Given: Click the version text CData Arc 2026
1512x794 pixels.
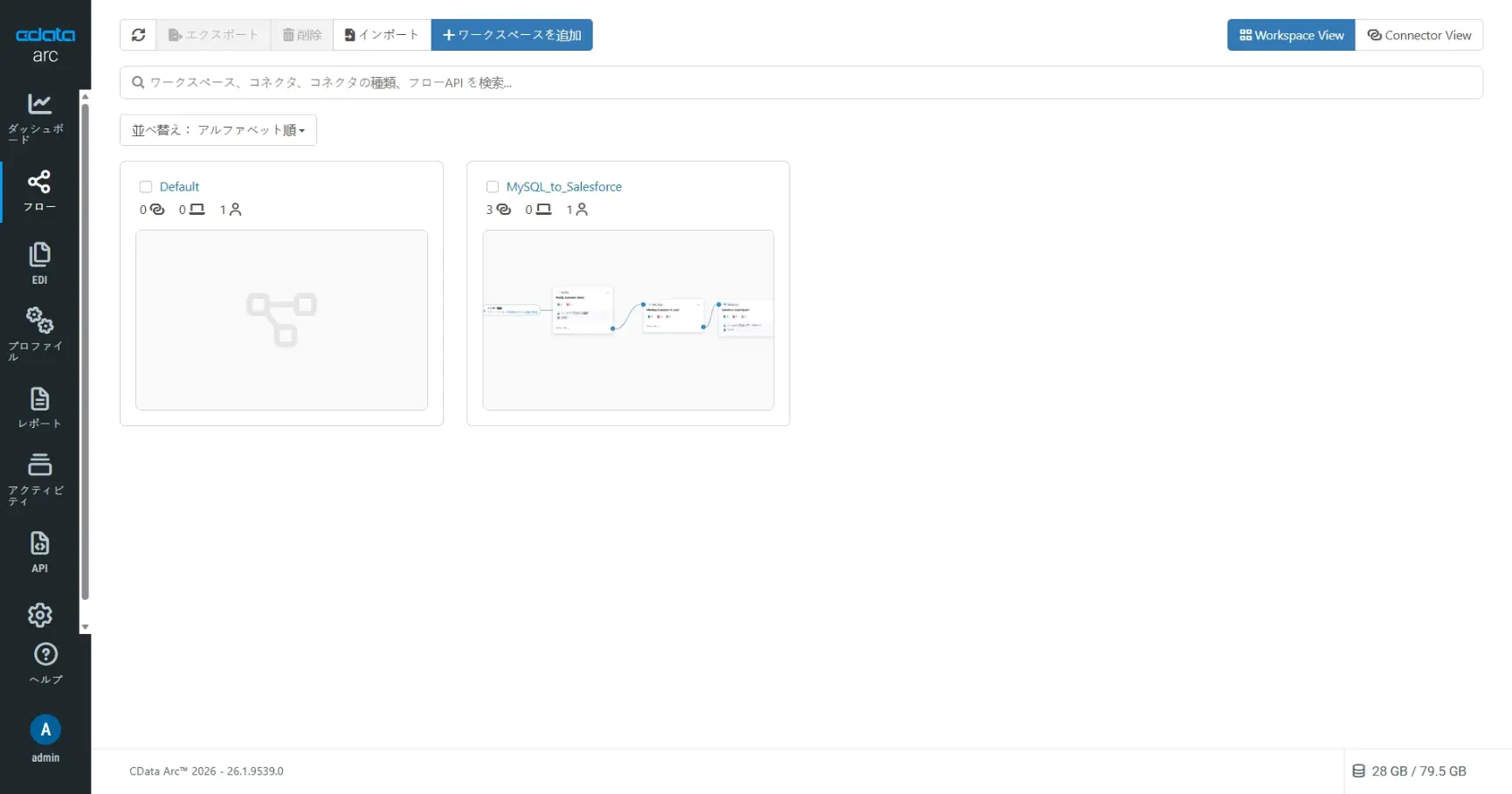Looking at the screenshot, I should 206,771.
